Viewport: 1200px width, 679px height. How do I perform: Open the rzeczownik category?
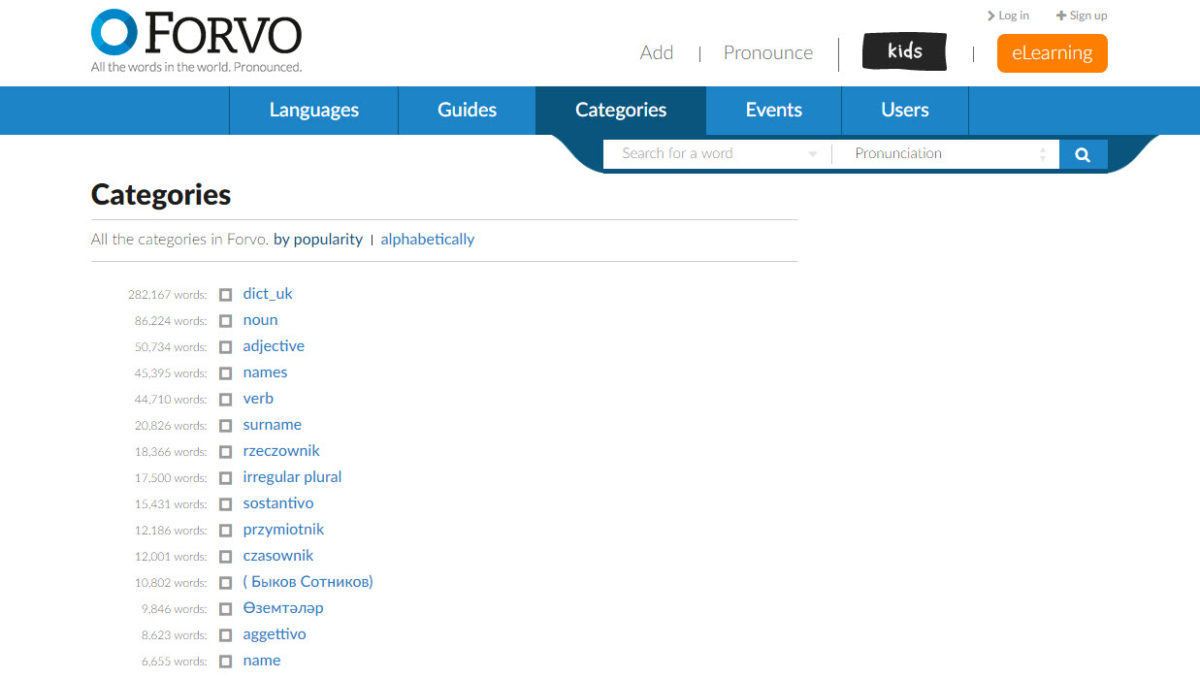(281, 451)
